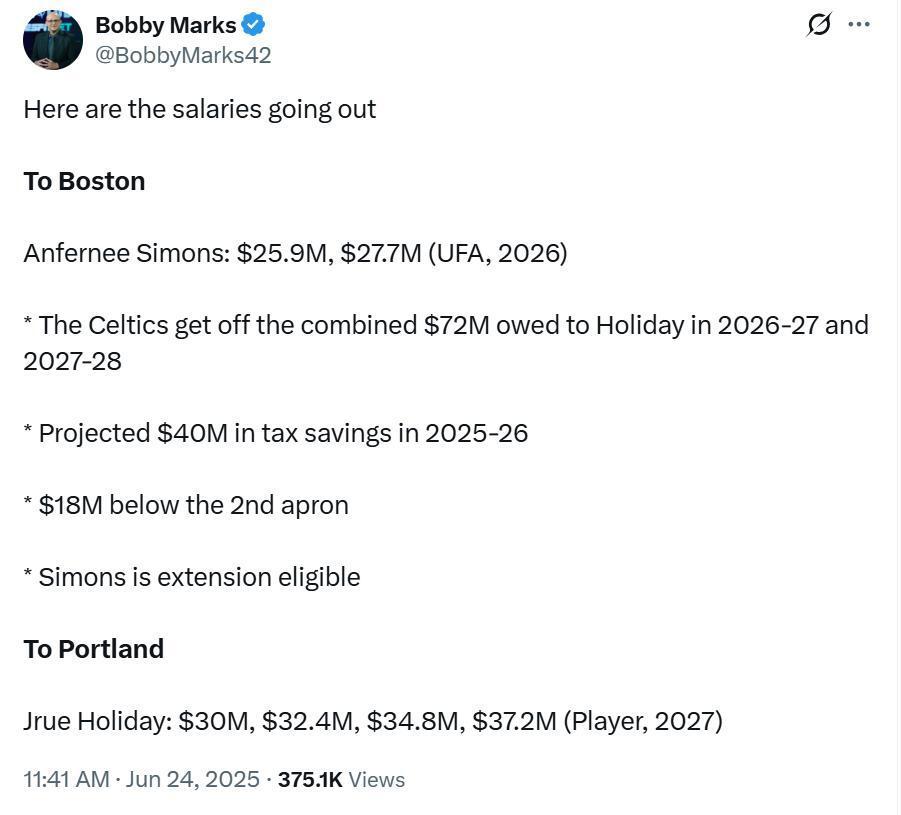Image resolution: width=901 pixels, height=815 pixels.
Task: Select the 'To Portland' bold heading
Action: 94,649
